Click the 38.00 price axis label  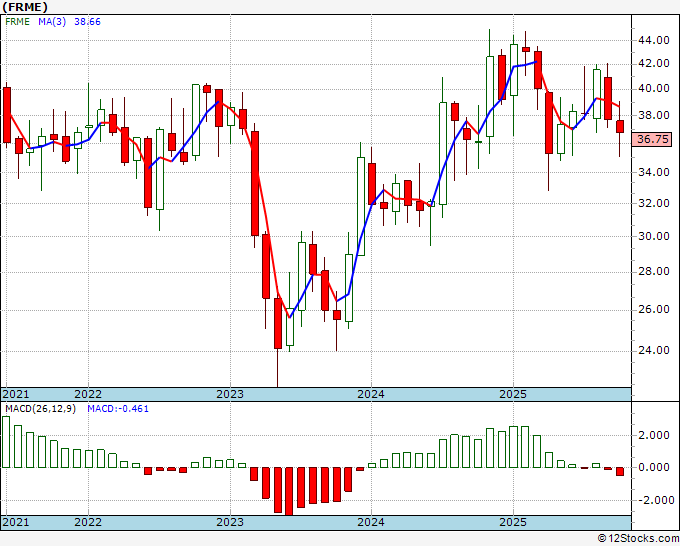coord(654,115)
